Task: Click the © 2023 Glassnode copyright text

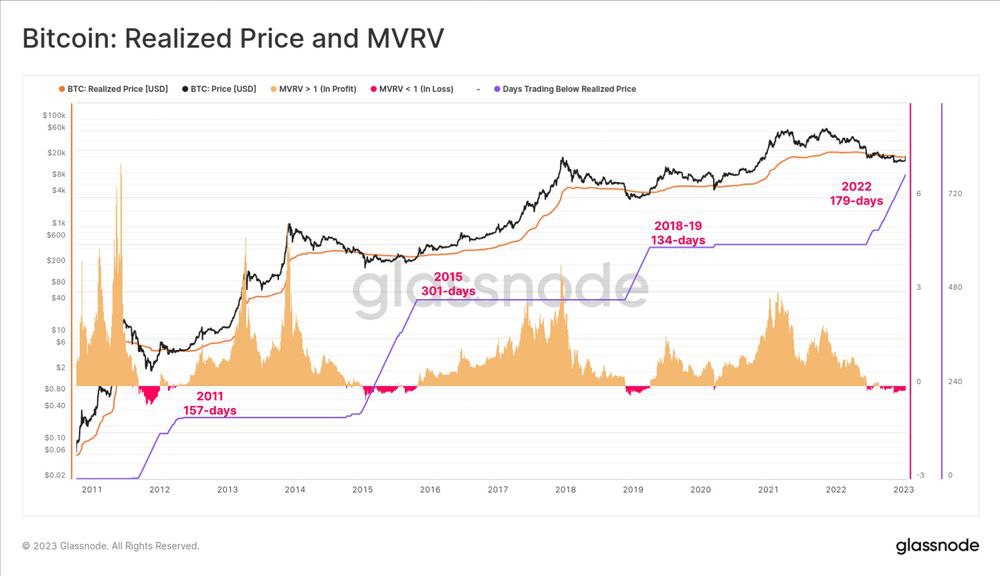Action: click(x=111, y=546)
